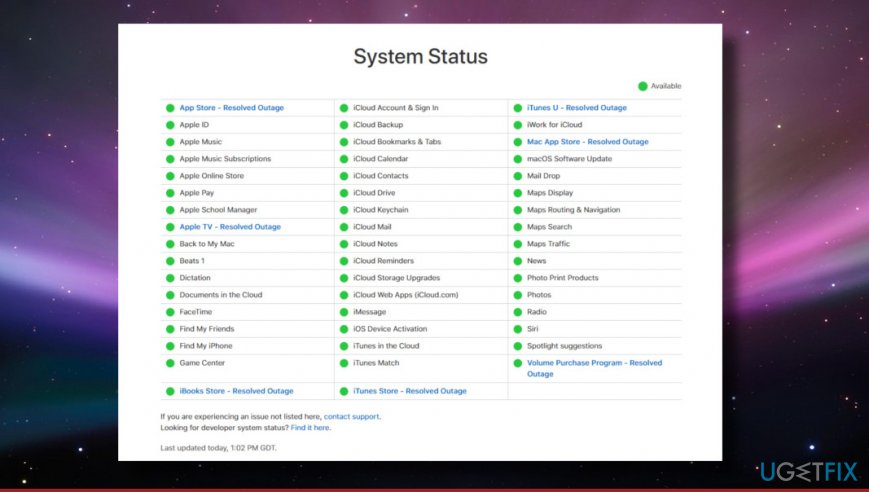Click green status dot beside iCloud Mail

pyautogui.click(x=344, y=227)
